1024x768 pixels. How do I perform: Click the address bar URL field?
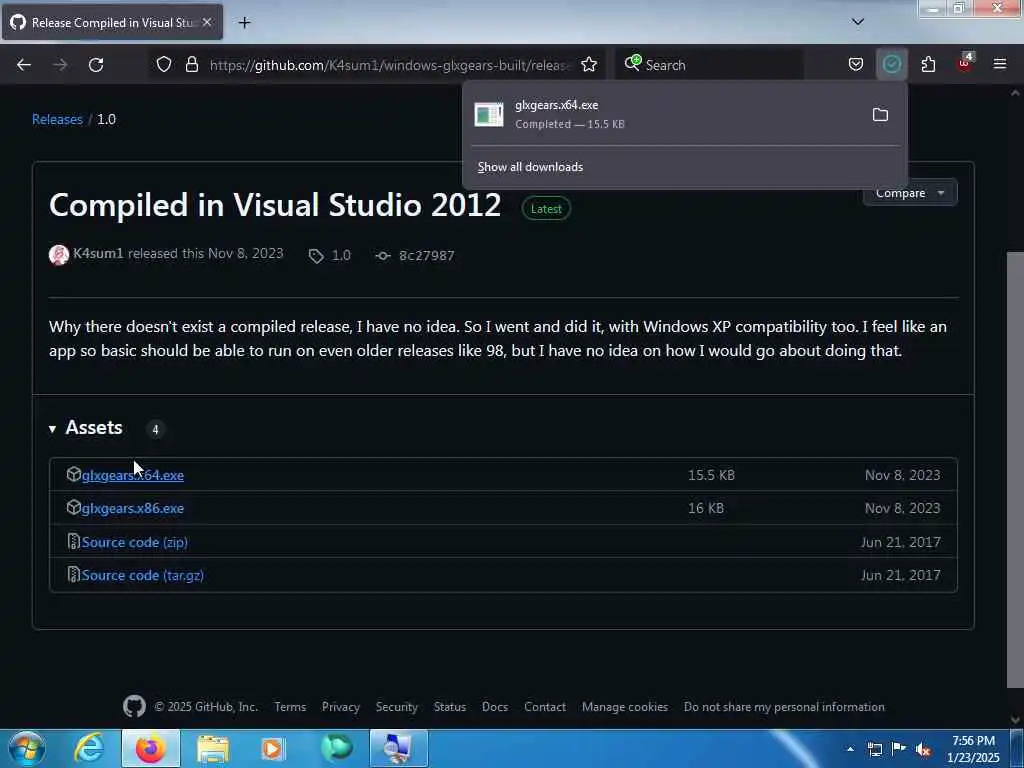tap(390, 65)
